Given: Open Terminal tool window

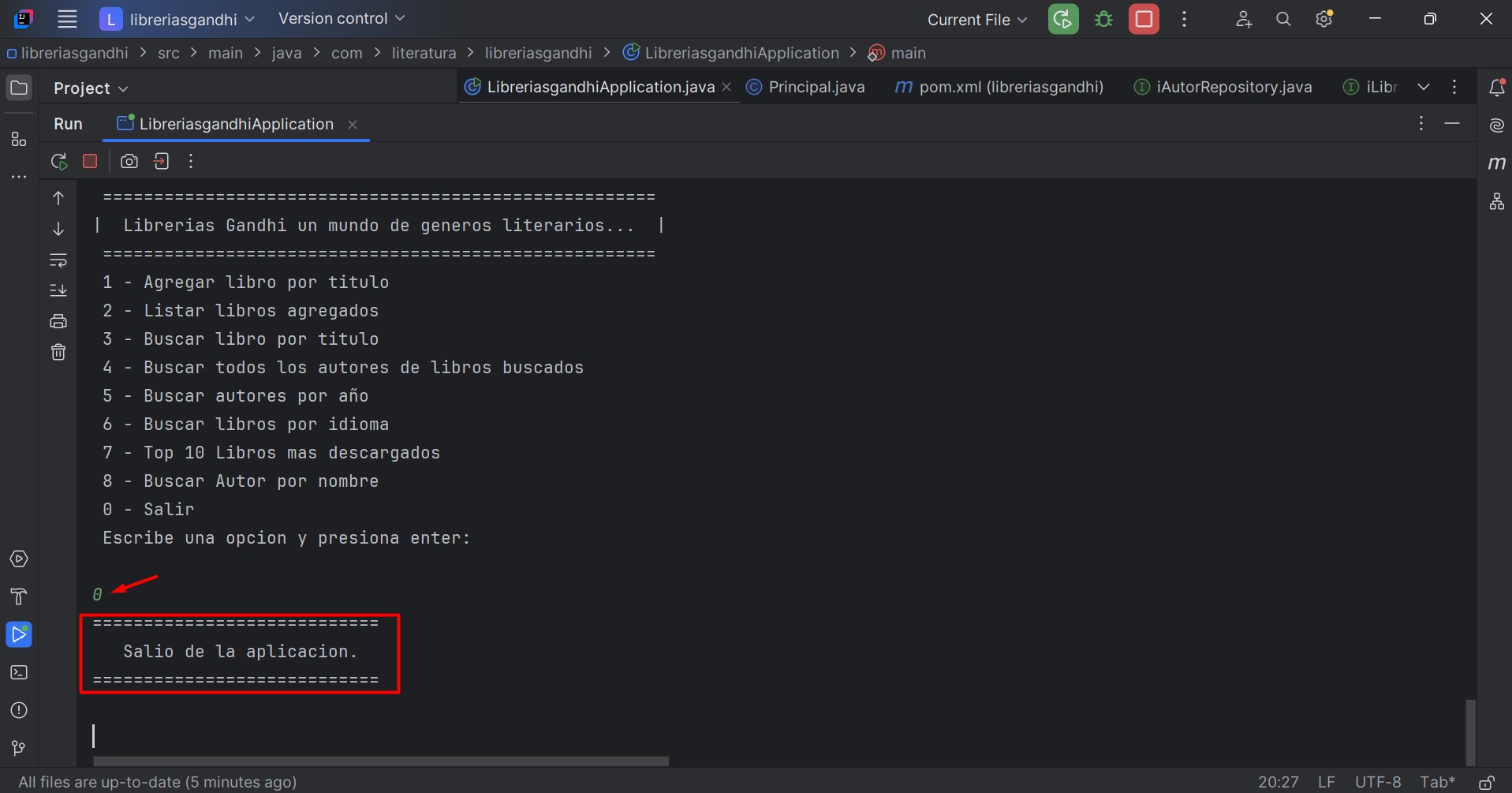Looking at the screenshot, I should [x=19, y=672].
